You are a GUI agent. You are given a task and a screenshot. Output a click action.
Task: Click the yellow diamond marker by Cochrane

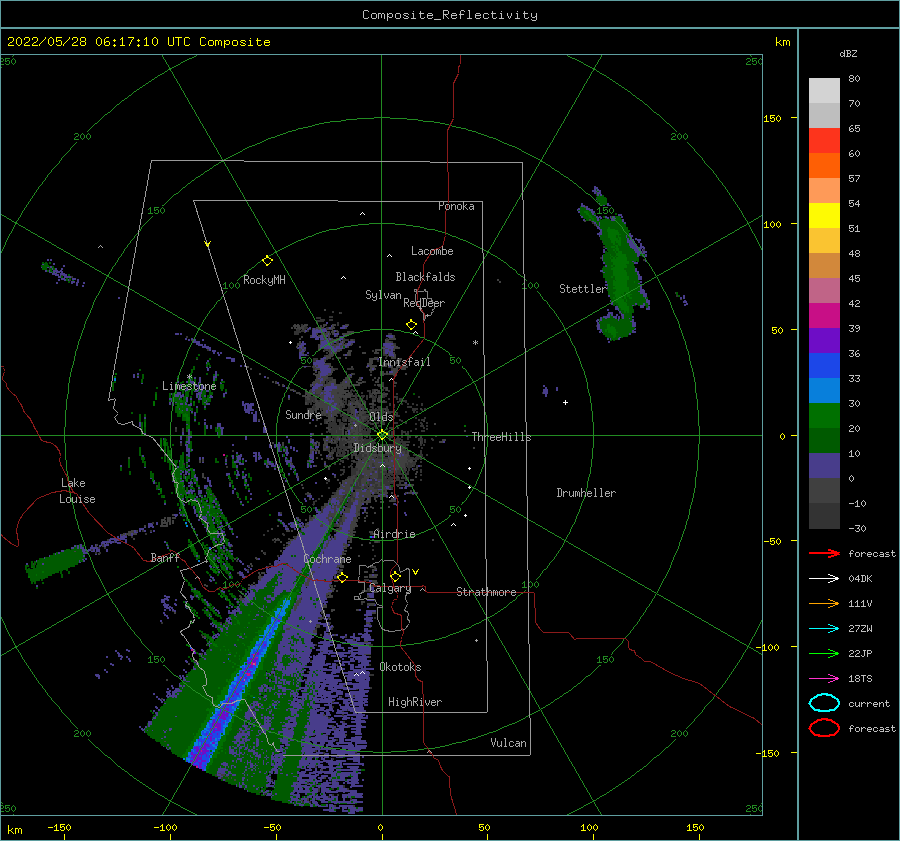click(x=342, y=577)
